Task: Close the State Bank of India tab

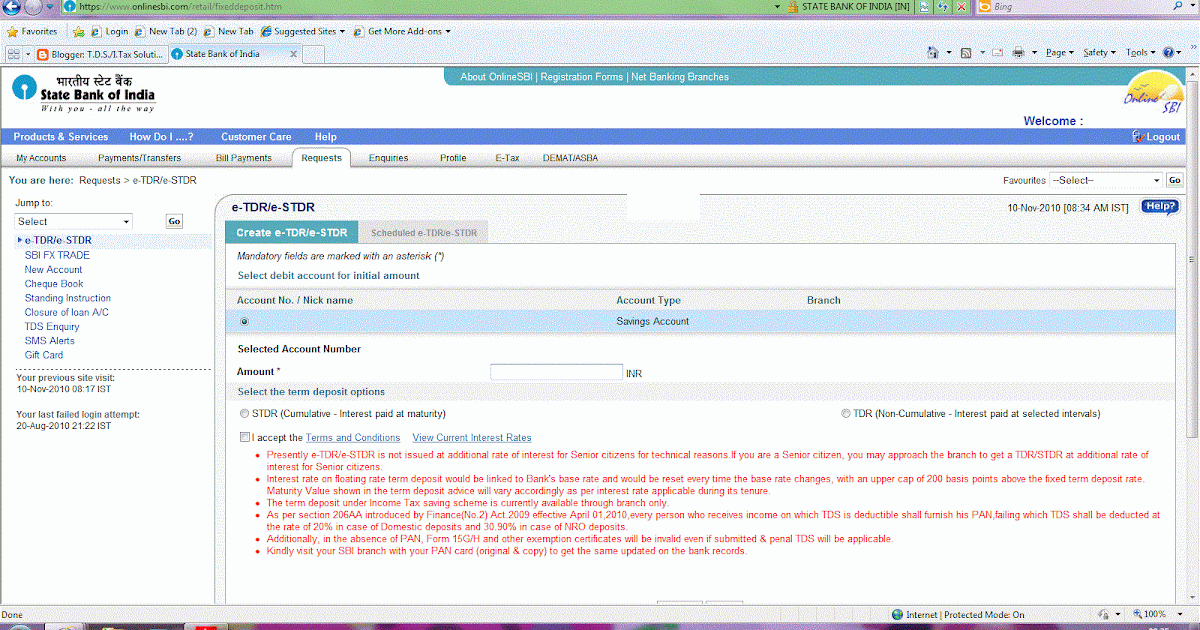Action: [x=291, y=54]
